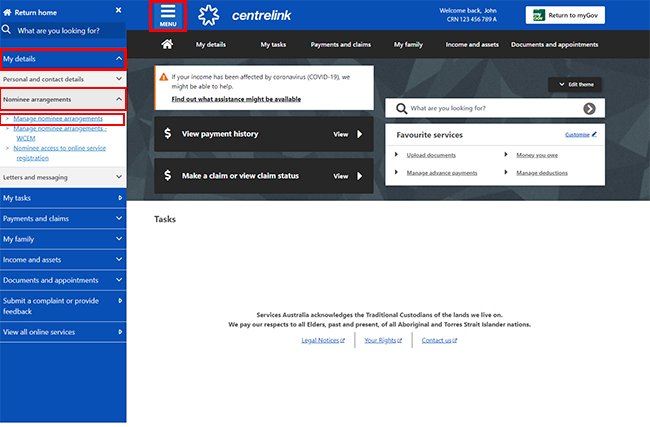
Task: Open My tasks in the sidebar
Action: tap(63, 198)
